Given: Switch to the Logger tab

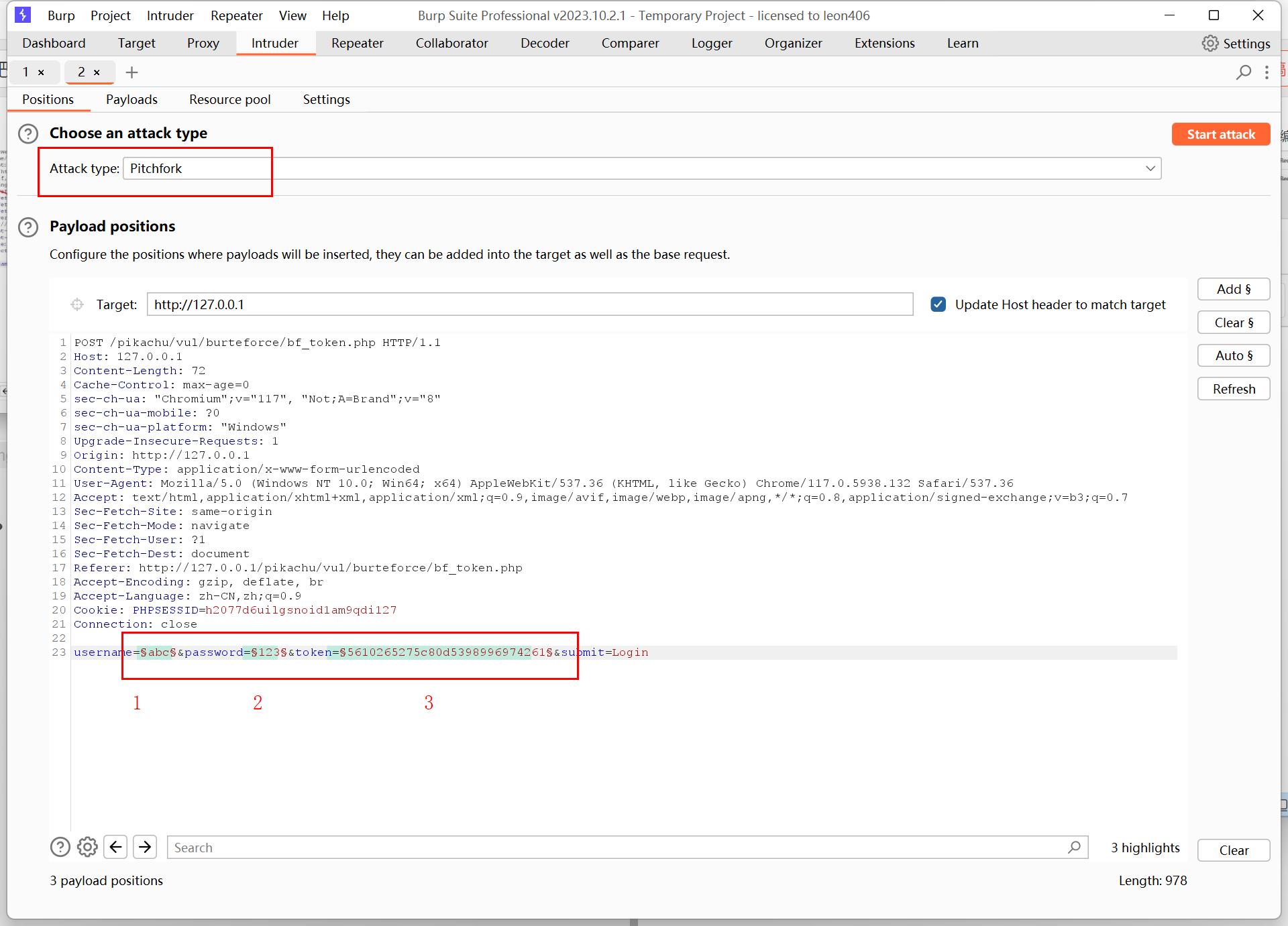Looking at the screenshot, I should (712, 43).
